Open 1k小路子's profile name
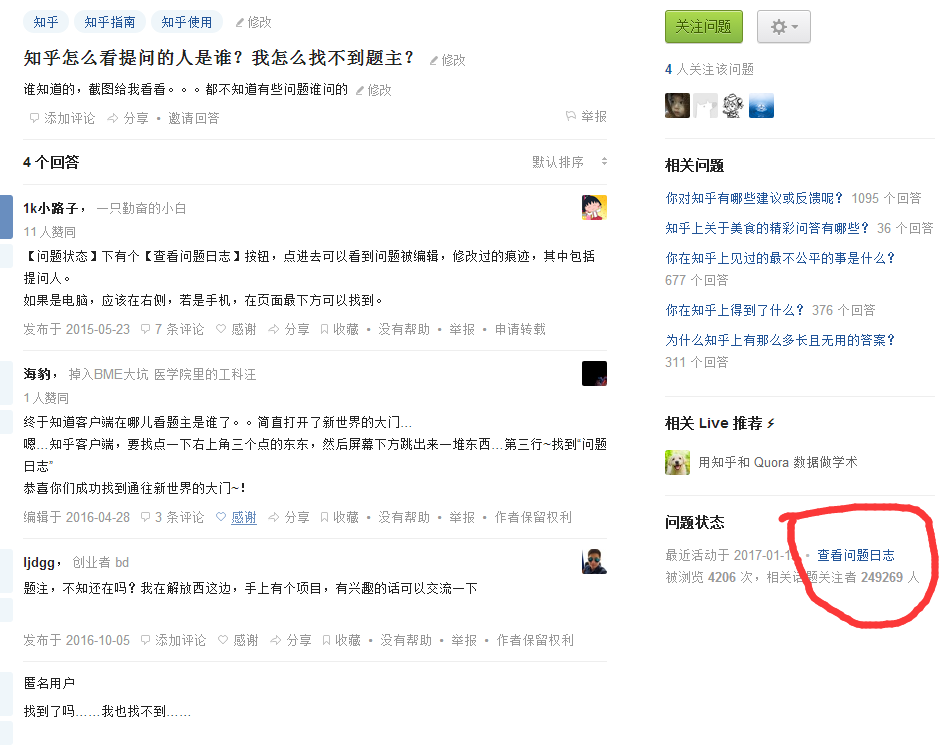The image size is (951, 753). pos(51,209)
